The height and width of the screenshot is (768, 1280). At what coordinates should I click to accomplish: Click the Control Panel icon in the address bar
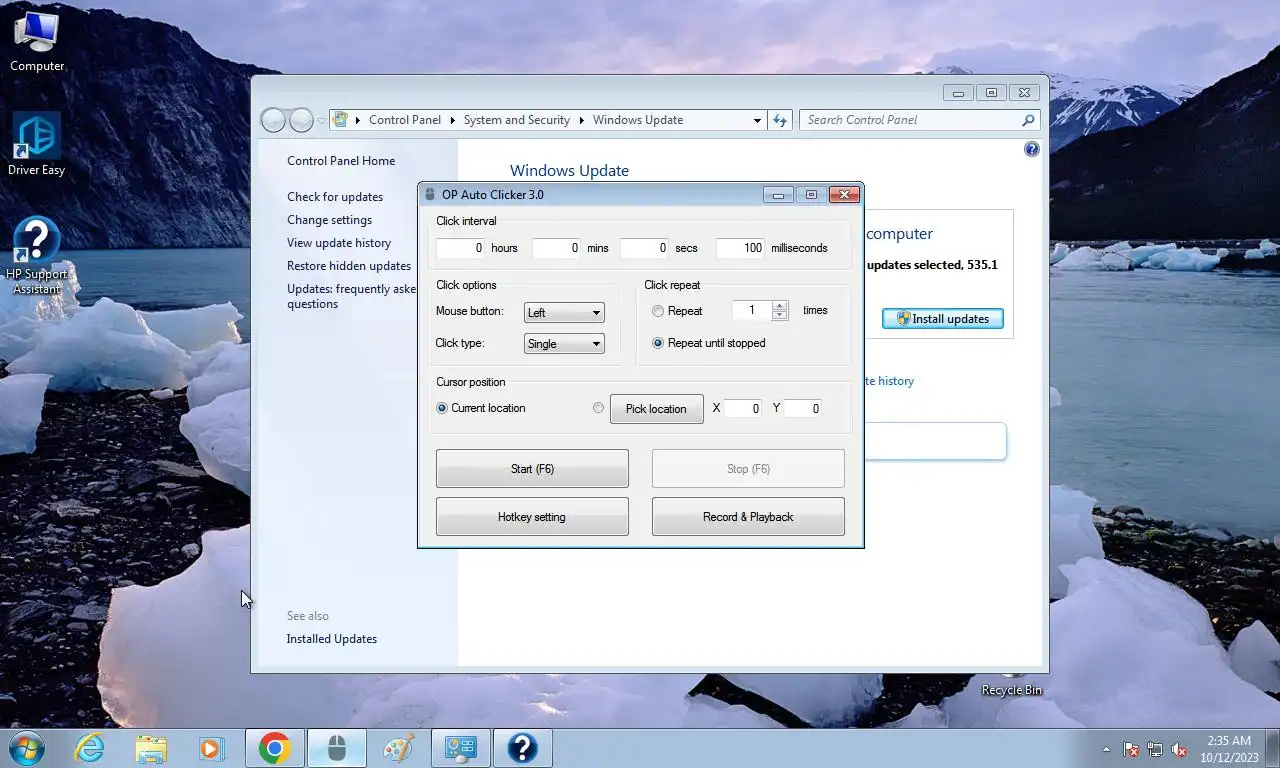click(340, 120)
